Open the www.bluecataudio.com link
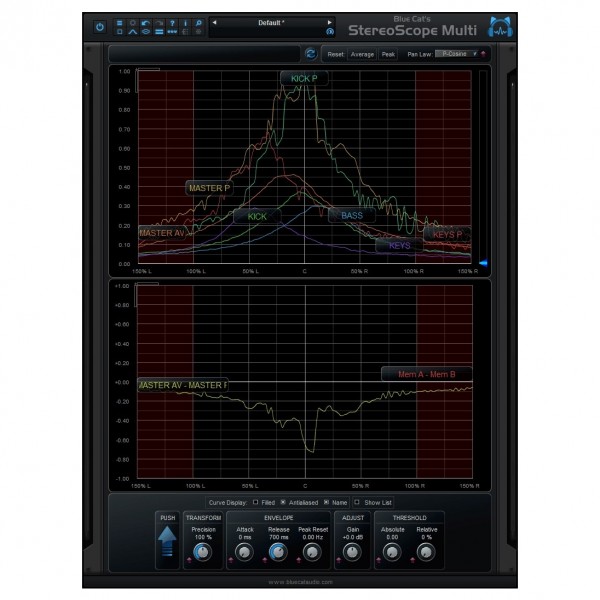Image resolution: width=600 pixels, height=600 pixels. coord(300,582)
